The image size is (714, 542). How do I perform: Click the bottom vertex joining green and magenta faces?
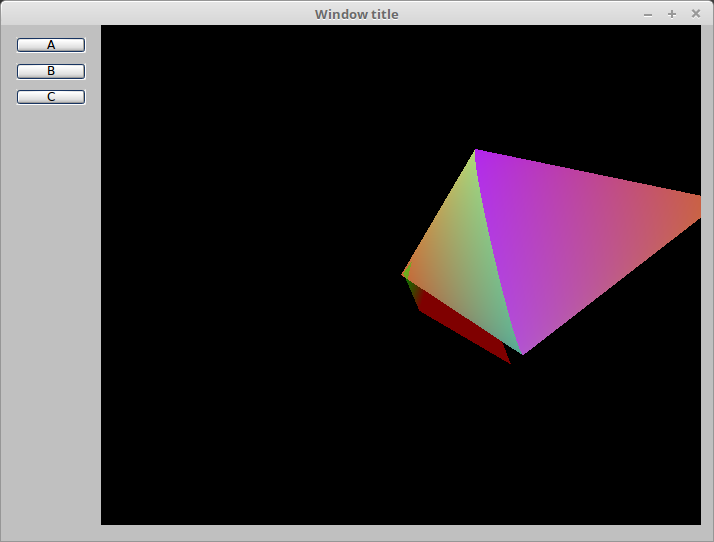[x=523, y=353]
